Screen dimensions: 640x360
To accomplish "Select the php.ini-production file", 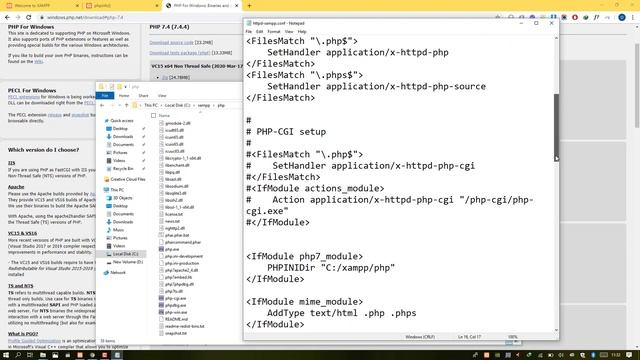I will (182, 263).
